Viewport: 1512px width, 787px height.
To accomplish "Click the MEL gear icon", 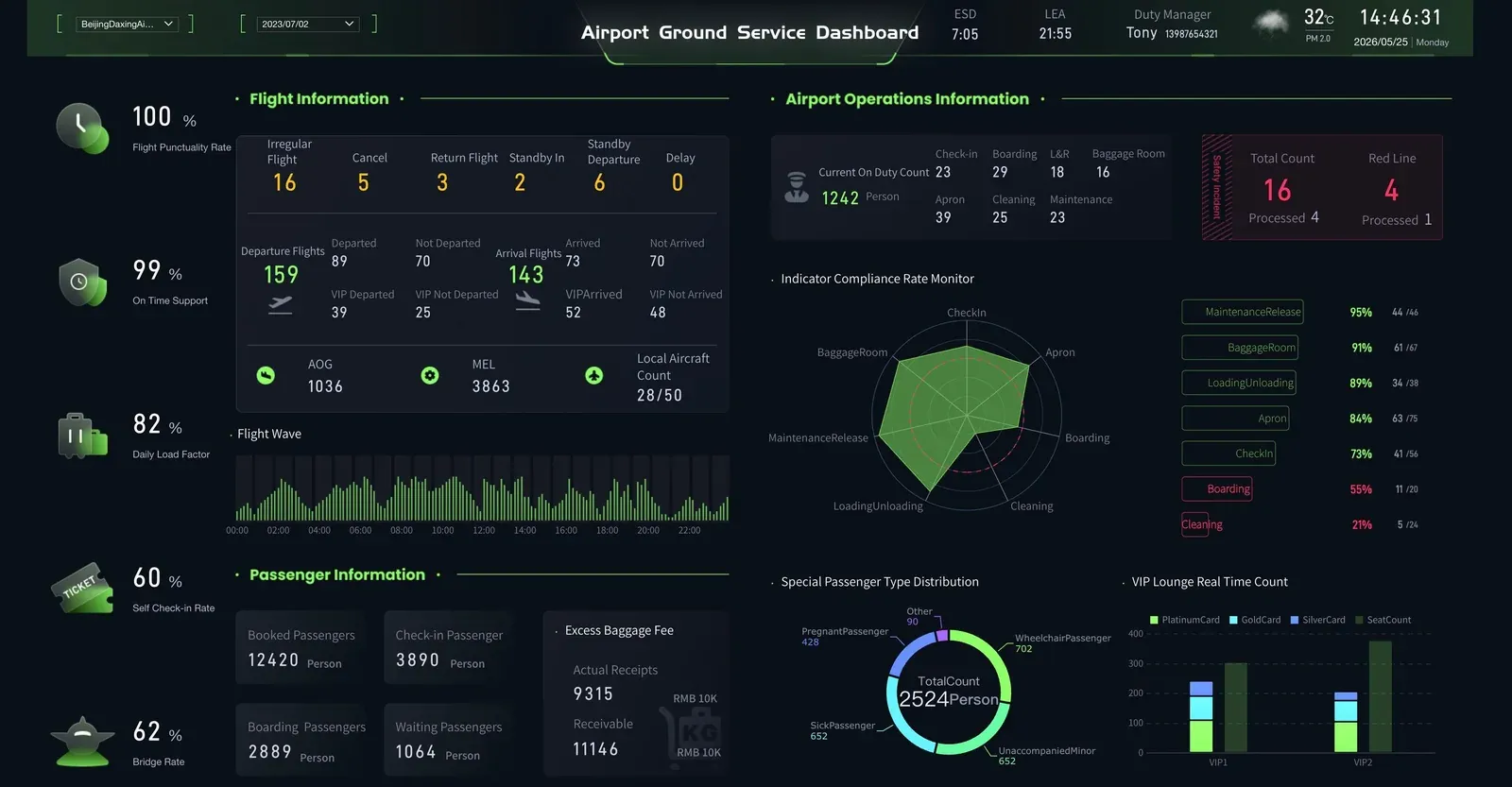I will (430, 375).
